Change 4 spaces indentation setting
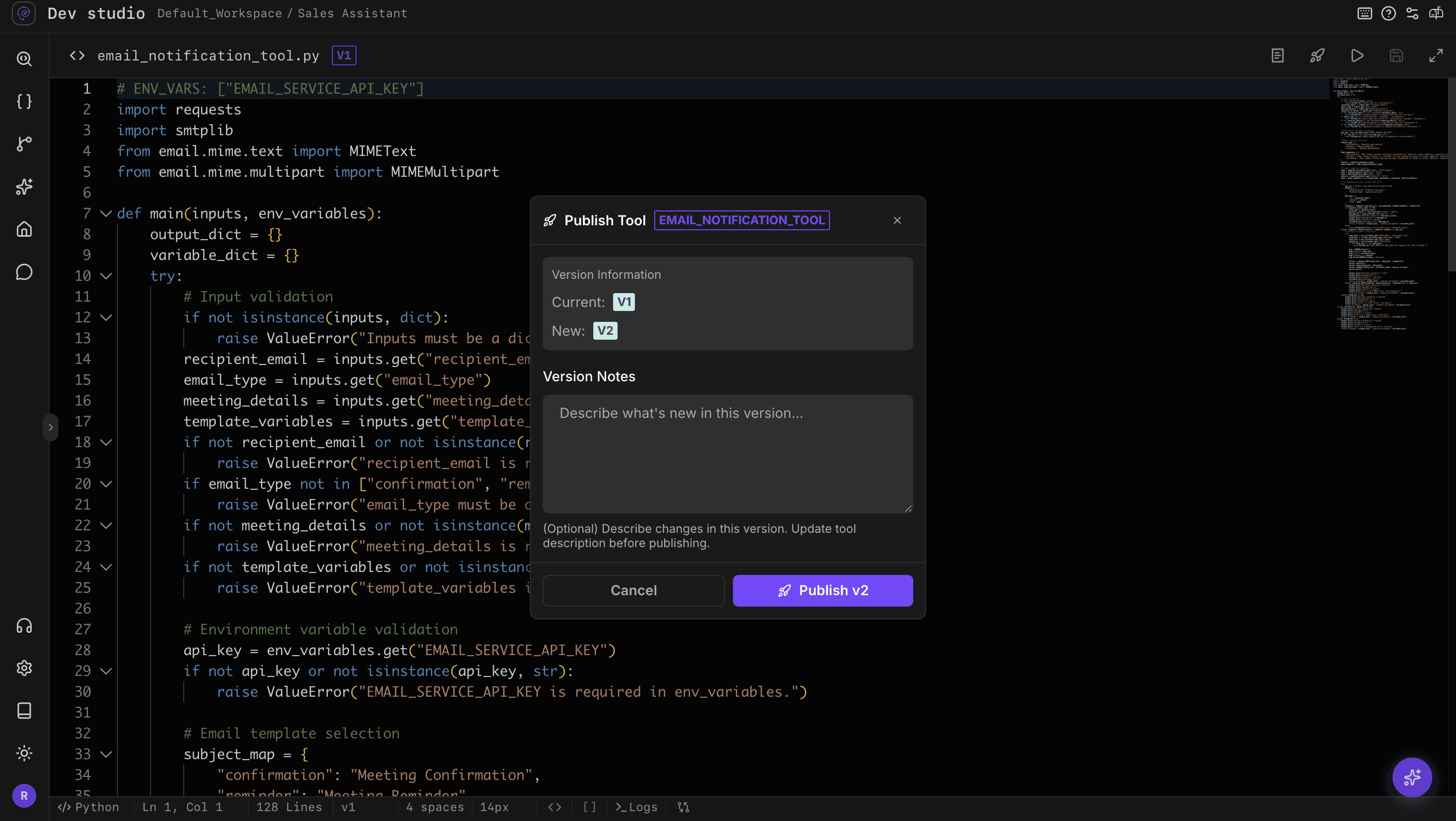Image resolution: width=1456 pixels, height=821 pixels. pyautogui.click(x=435, y=807)
